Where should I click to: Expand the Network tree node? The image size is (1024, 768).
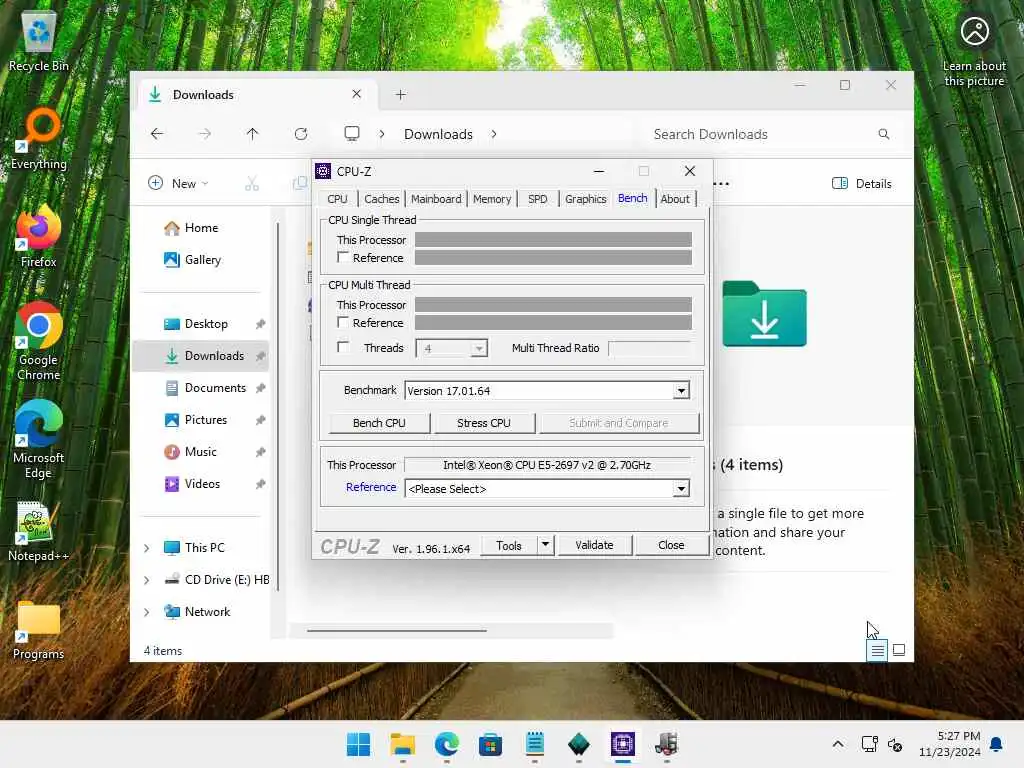147,612
